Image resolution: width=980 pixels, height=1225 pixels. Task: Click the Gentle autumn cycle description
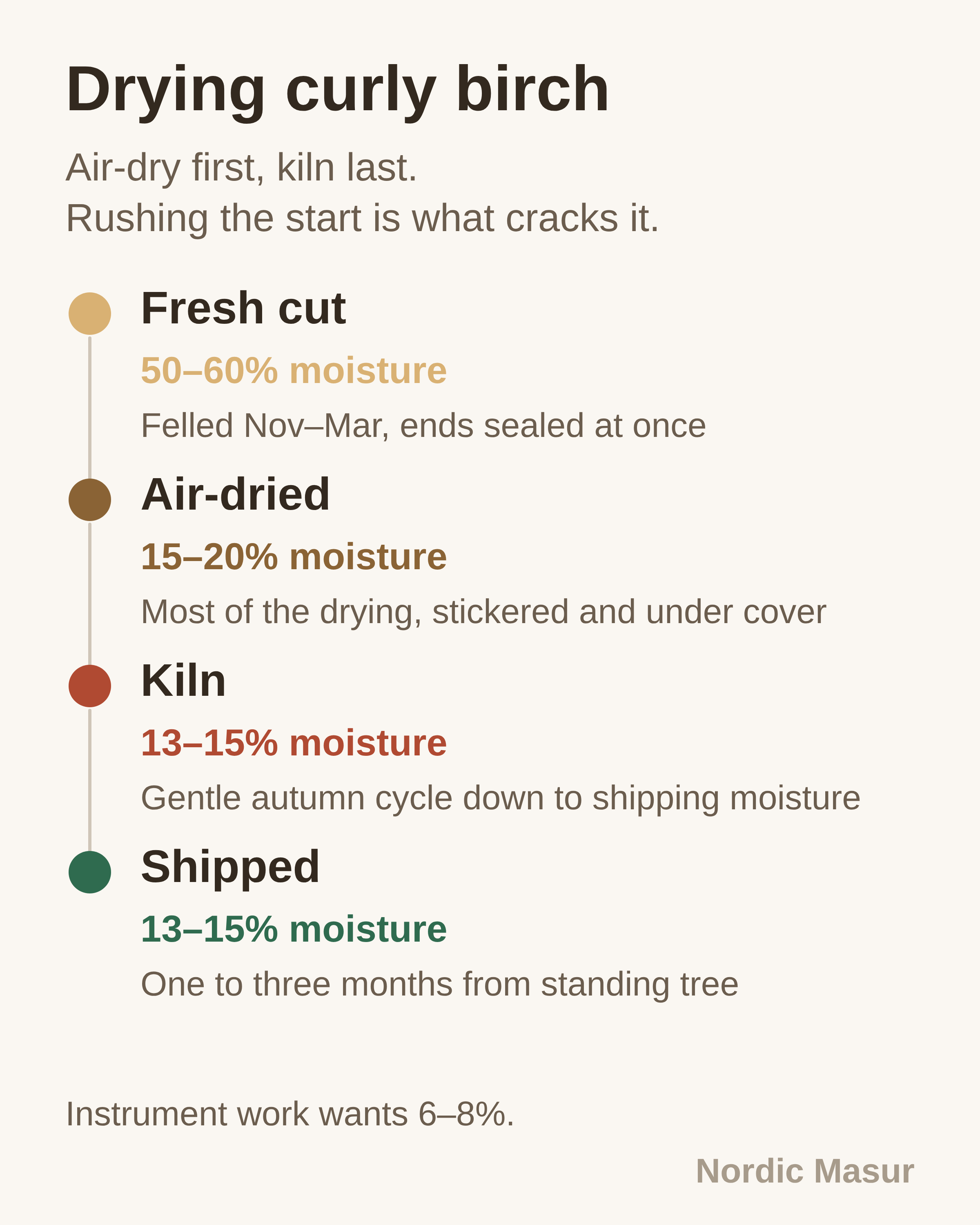(x=501, y=798)
